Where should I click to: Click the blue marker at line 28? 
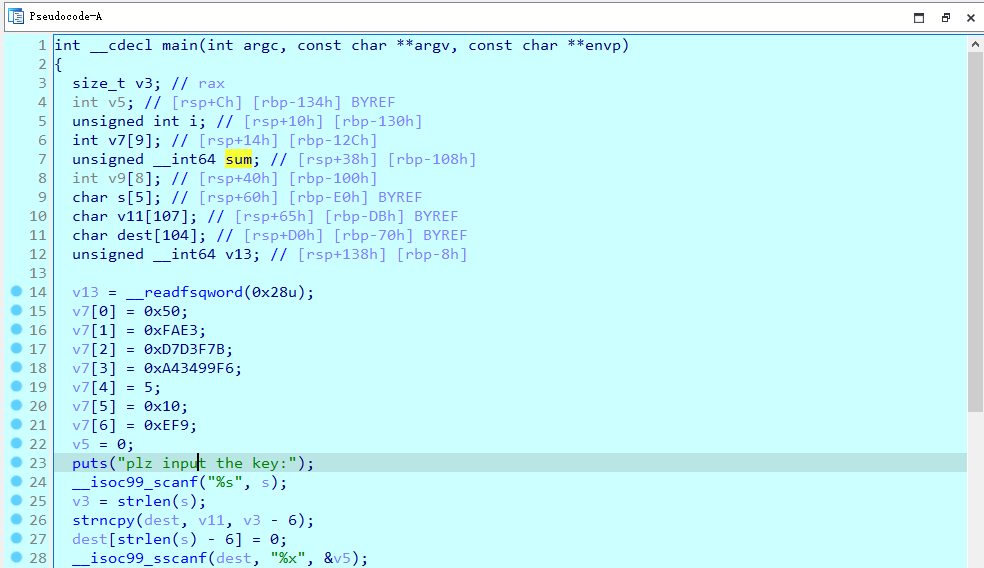coord(16,558)
